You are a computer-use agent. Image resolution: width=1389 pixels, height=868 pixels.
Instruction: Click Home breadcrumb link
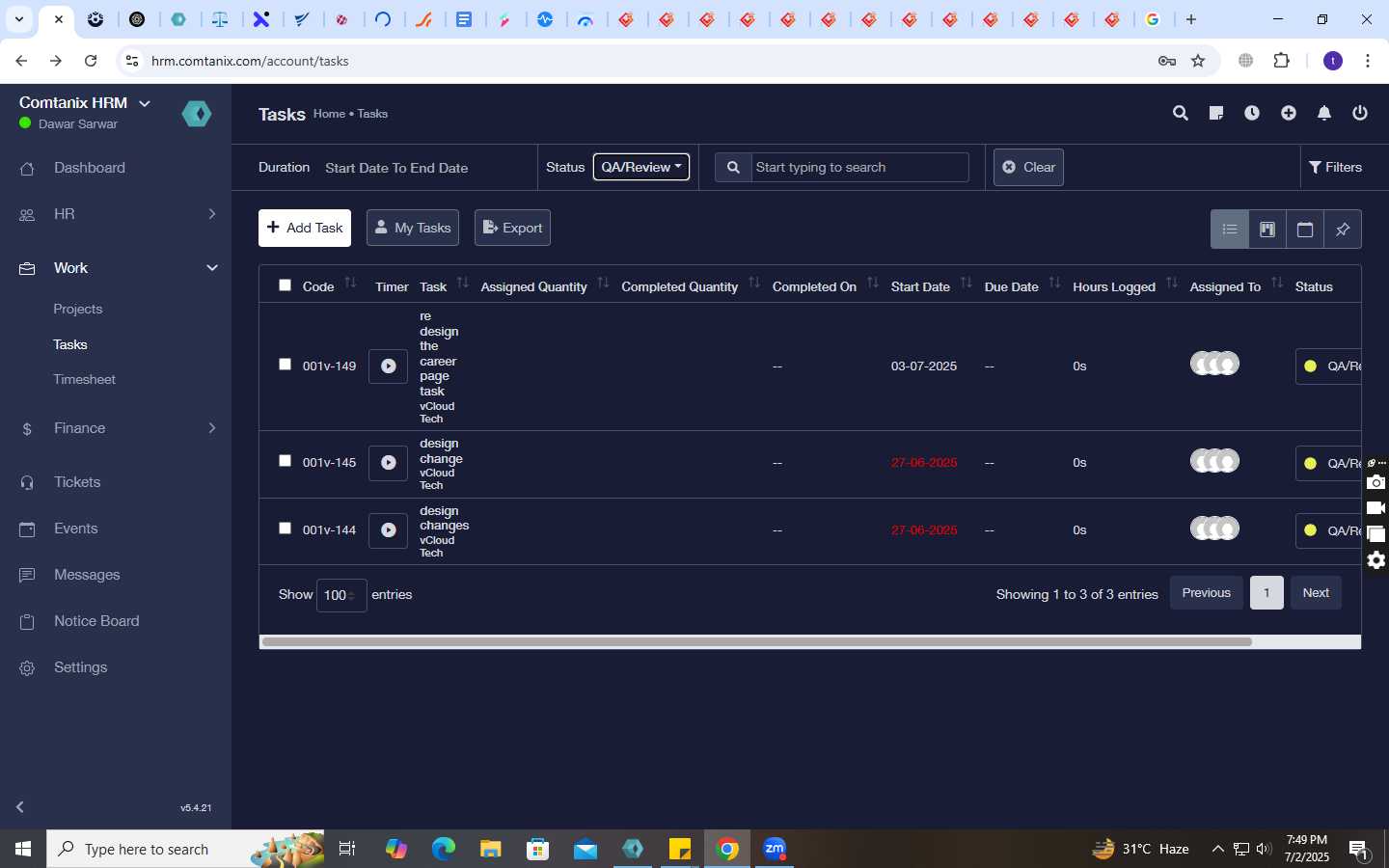(329, 114)
